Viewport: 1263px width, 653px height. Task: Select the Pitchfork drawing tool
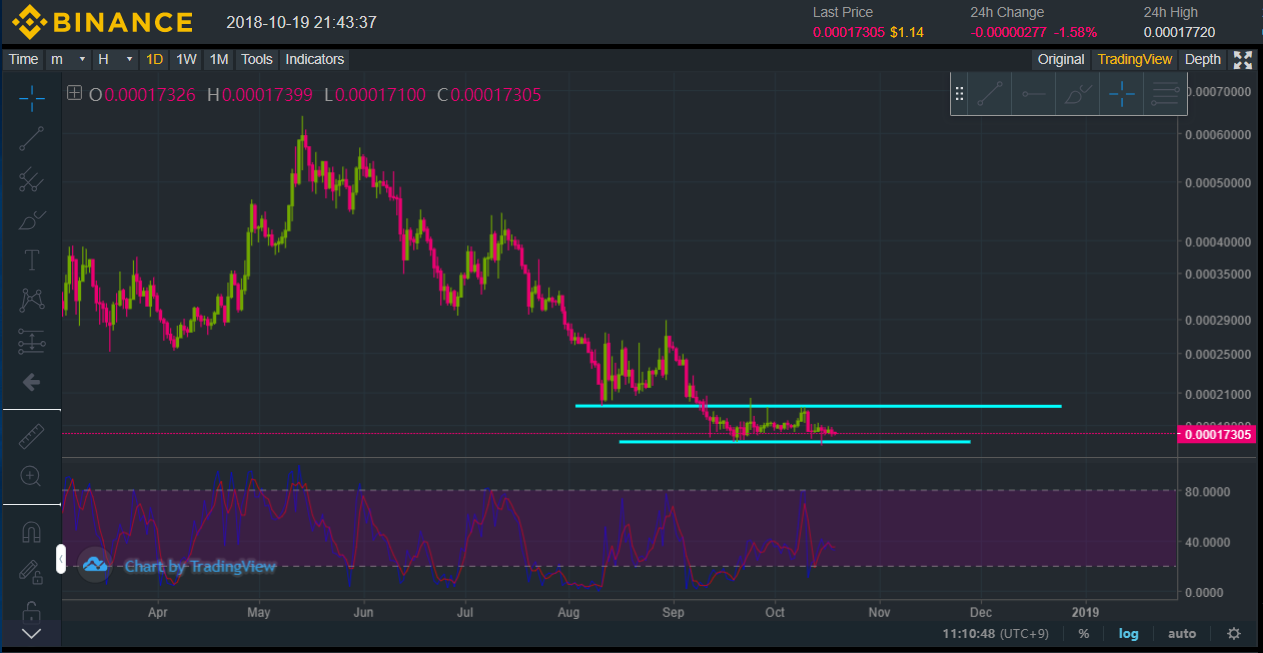coord(32,179)
